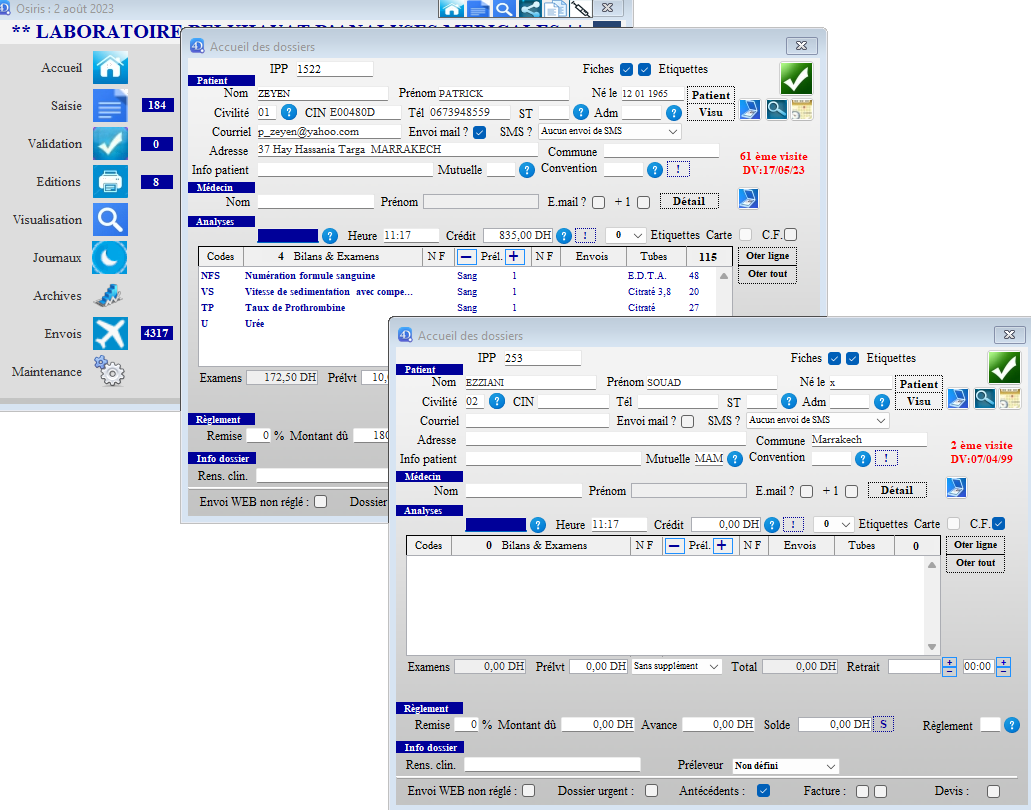Viewport: 1031px width, 810px height.
Task: Increase the Retrait value with plus stepper
Action: coord(949,662)
